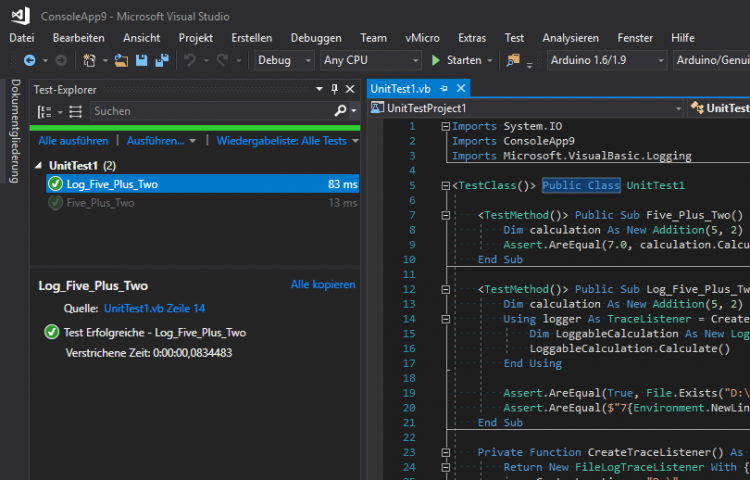This screenshot has height=480, width=750.
Task: Close the UnitTest1.vb tab
Action: [461, 88]
